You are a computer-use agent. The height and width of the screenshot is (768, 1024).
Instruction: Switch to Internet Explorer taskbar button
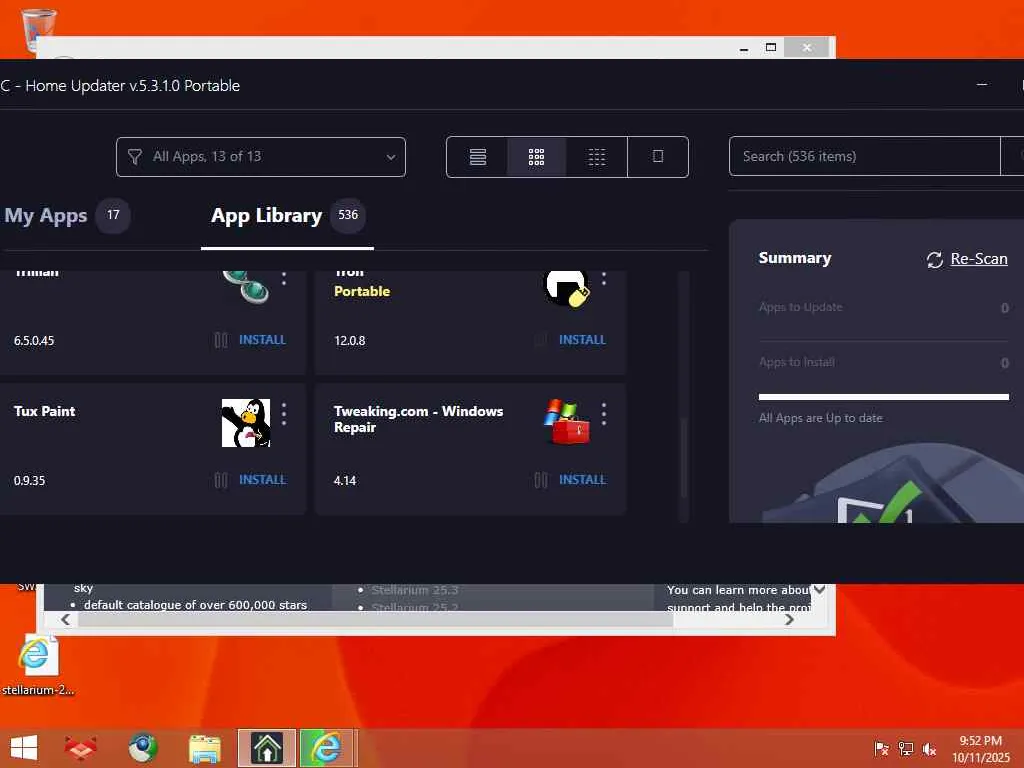click(327, 748)
